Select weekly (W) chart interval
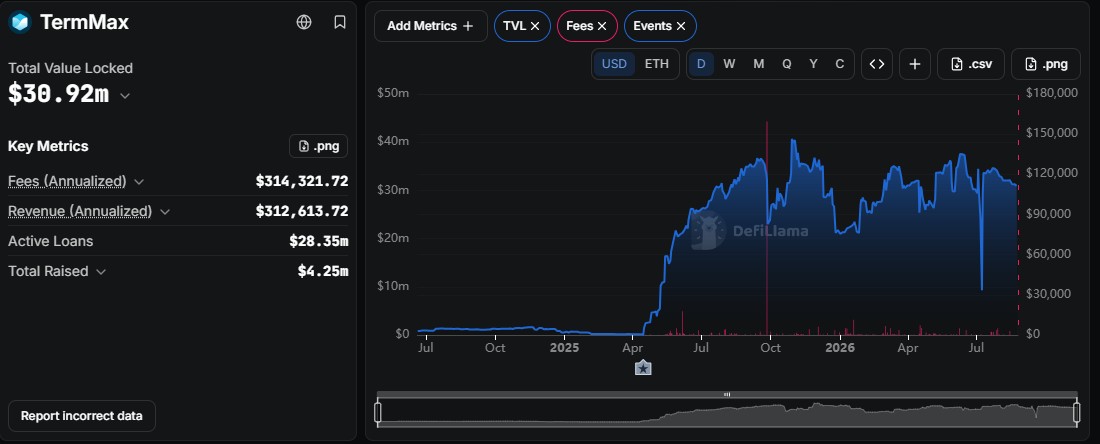 (x=729, y=64)
